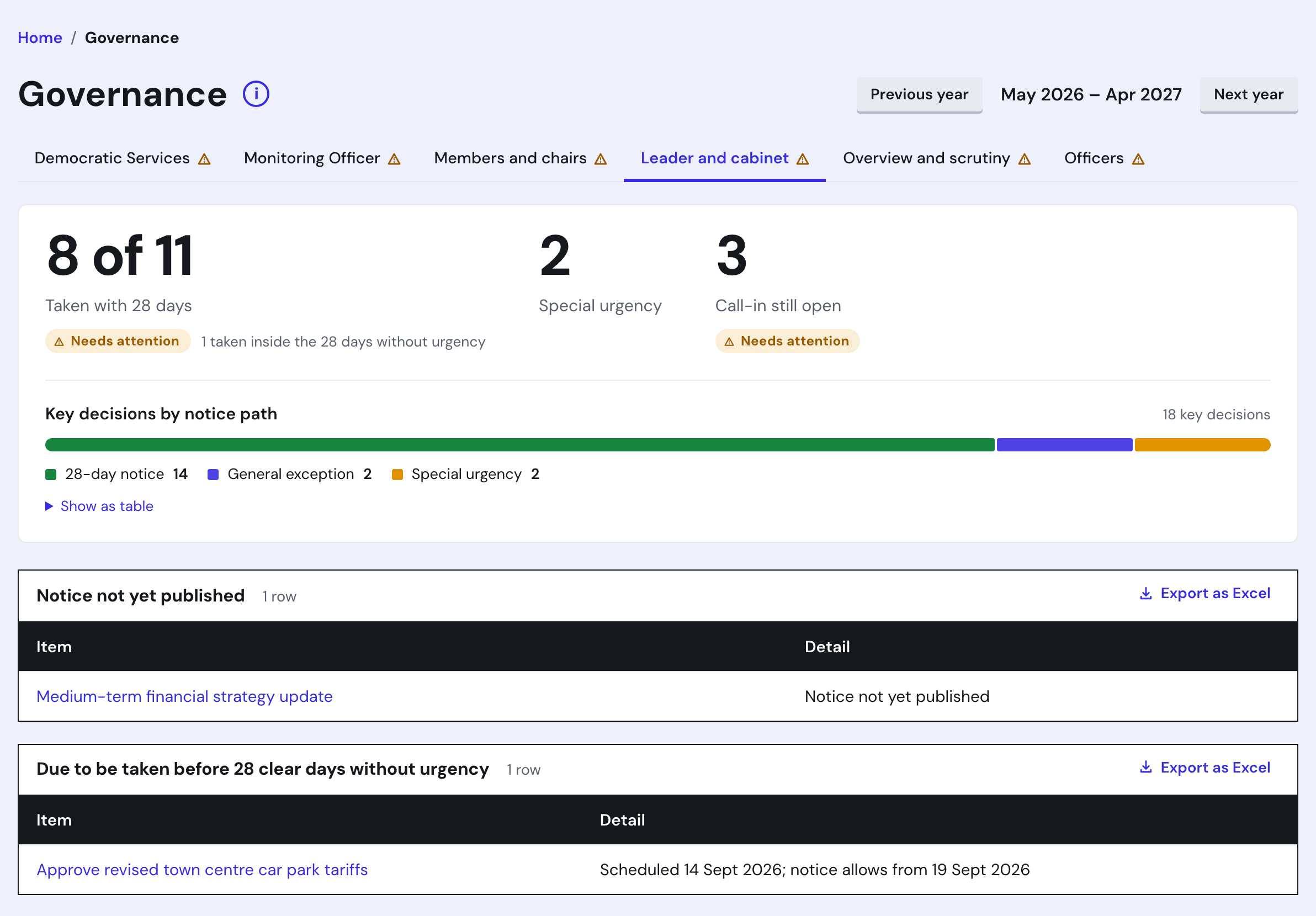Select the Leader and cabinet tab
This screenshot has width=1316, height=916.
[724, 158]
